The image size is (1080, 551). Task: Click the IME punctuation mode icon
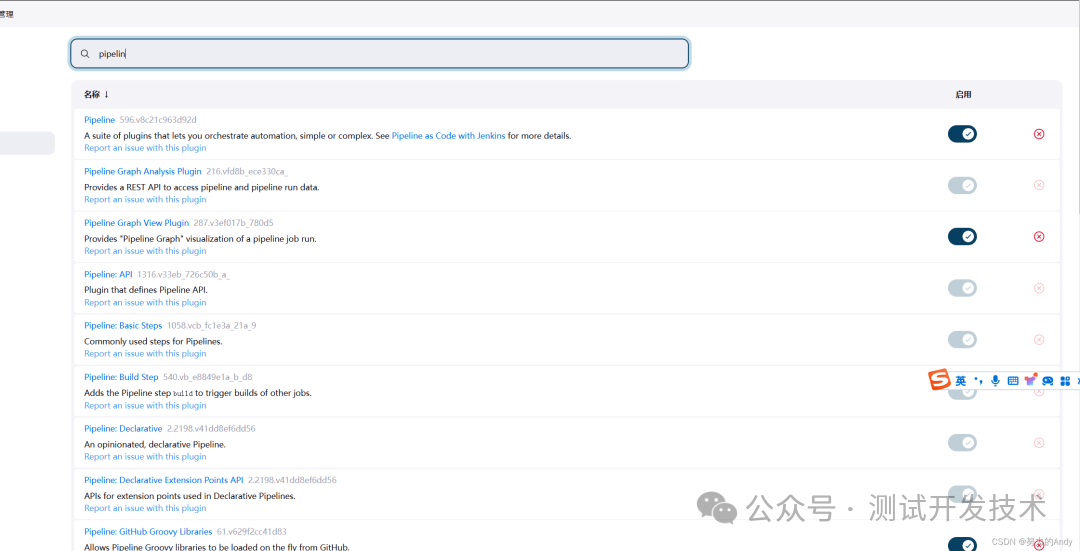(x=977, y=380)
